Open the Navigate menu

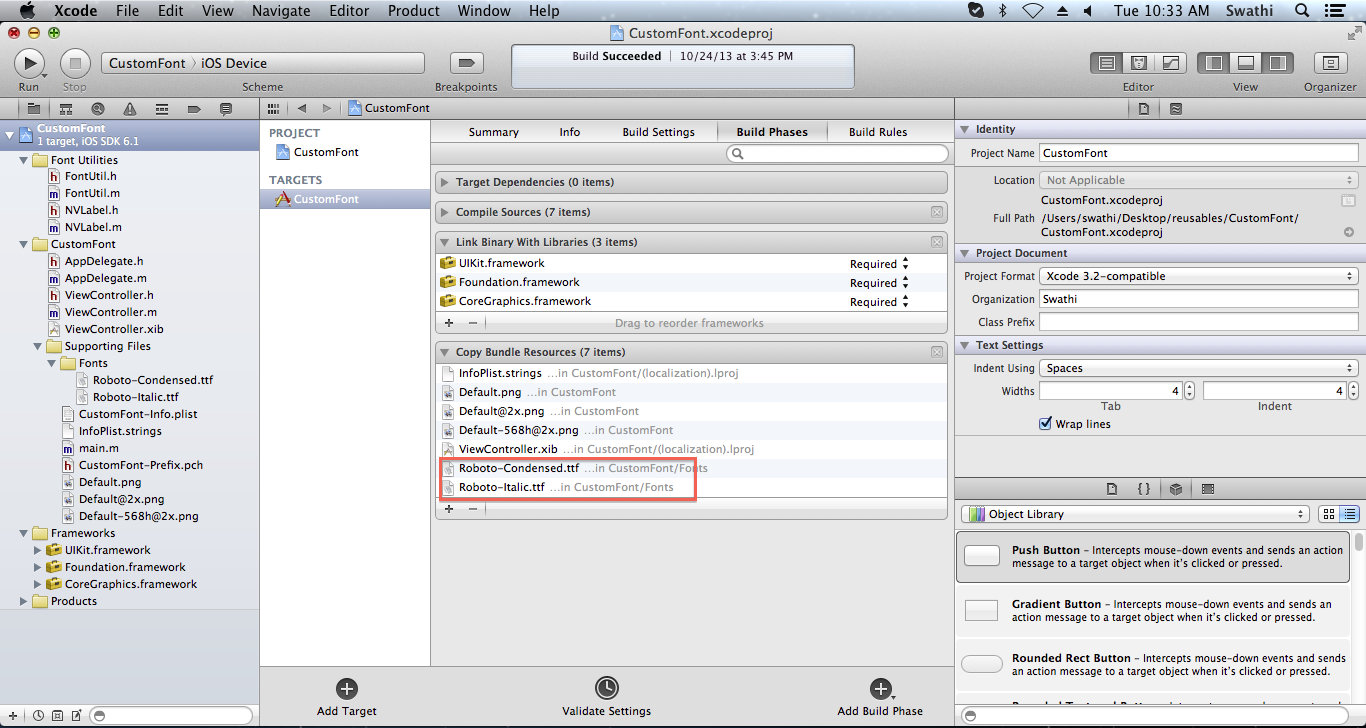281,11
